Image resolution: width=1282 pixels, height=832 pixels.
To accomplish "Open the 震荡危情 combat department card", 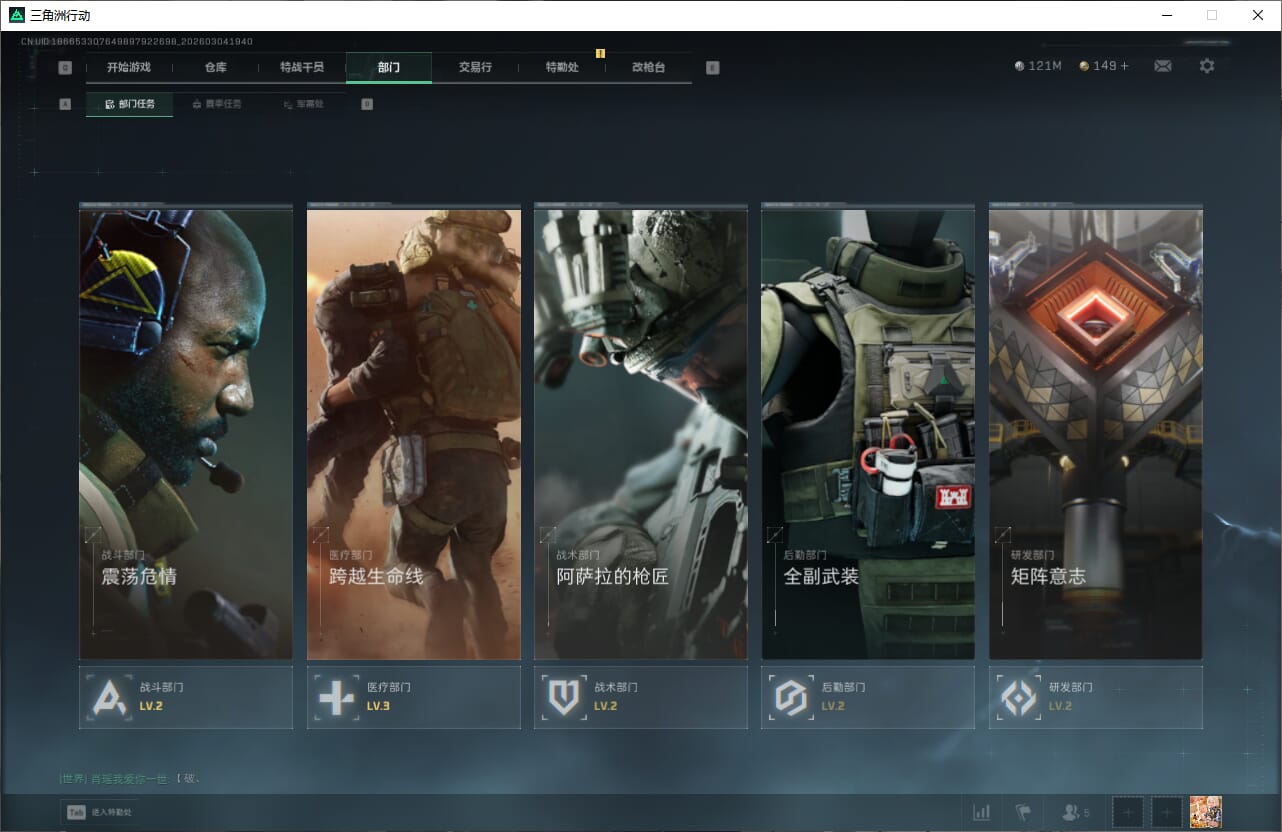I will click(x=186, y=434).
